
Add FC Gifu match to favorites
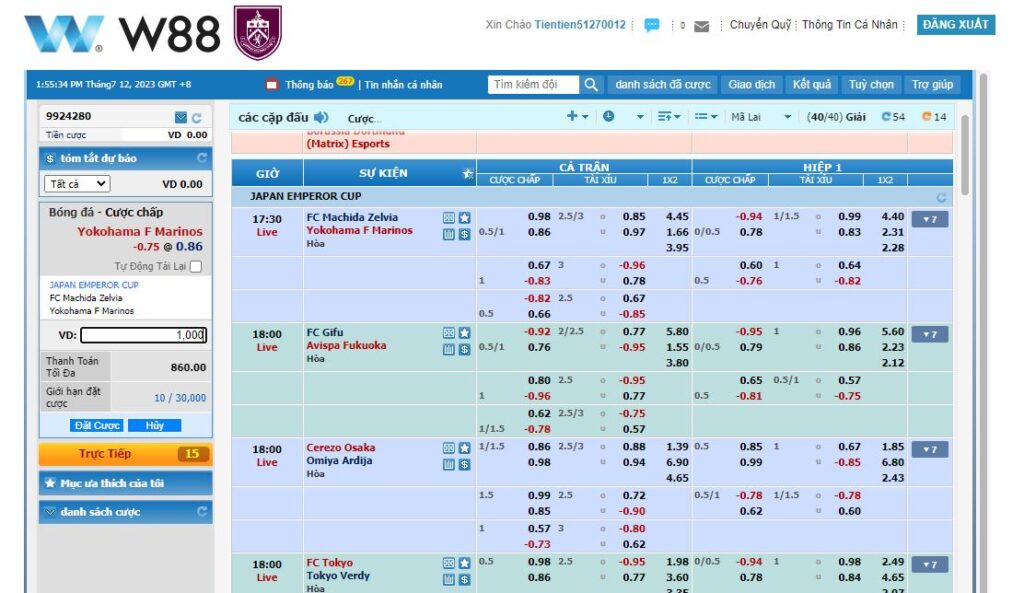tap(464, 333)
